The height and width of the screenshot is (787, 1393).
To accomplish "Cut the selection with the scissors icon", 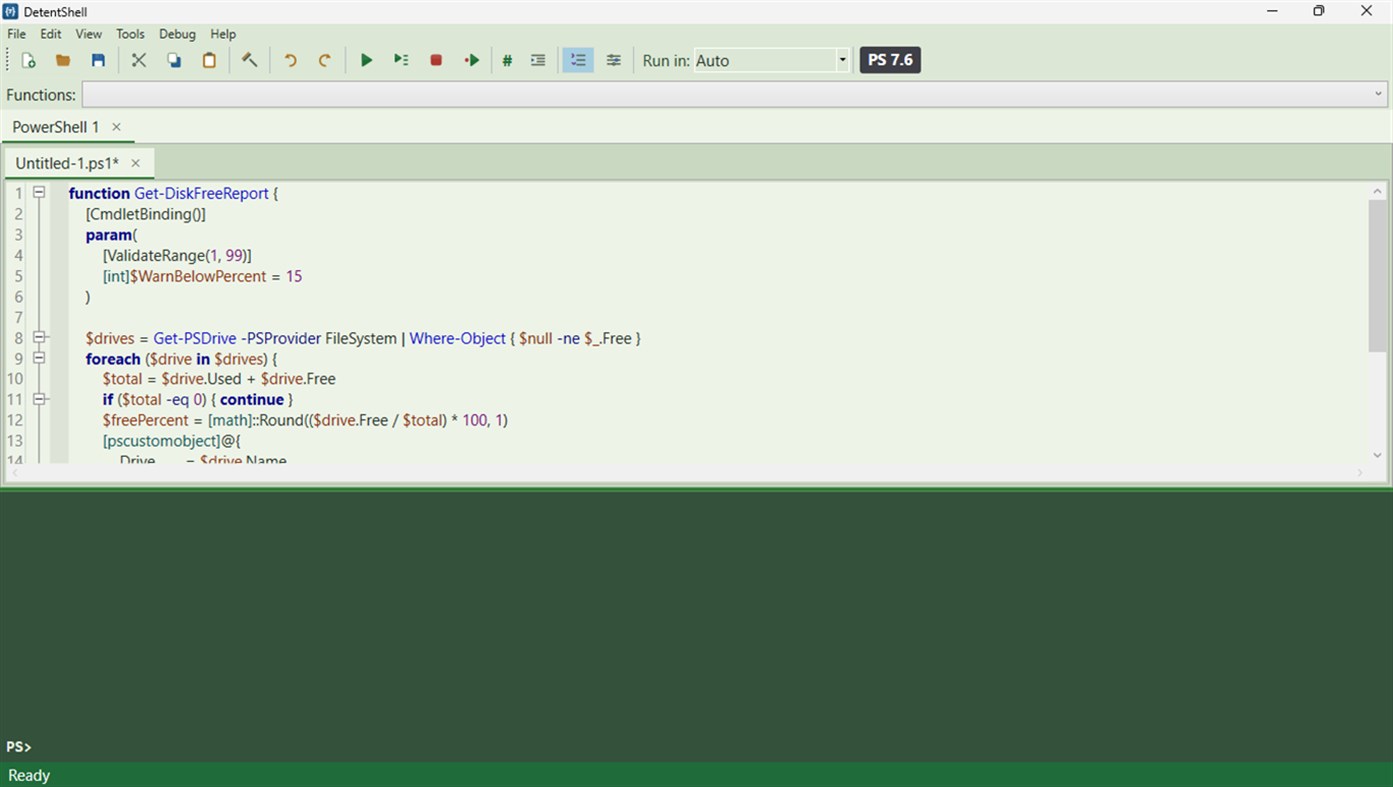I will coord(139,60).
